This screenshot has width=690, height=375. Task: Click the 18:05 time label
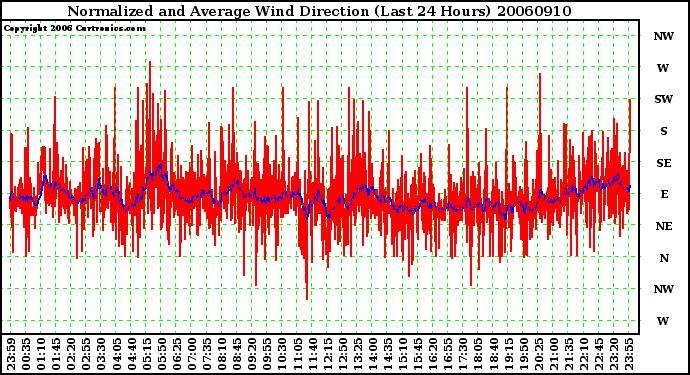pos(478,354)
